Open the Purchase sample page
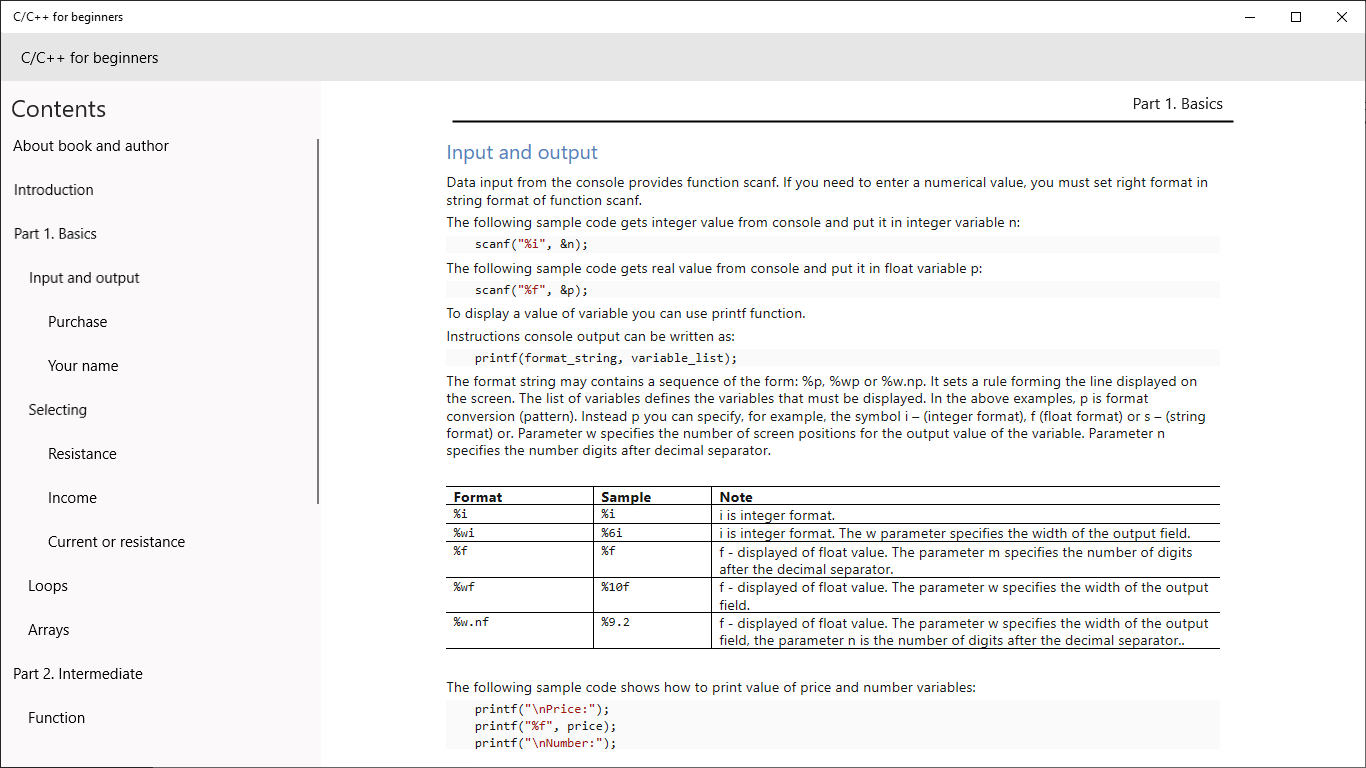Screen dimensions: 1366x768 click(x=77, y=321)
